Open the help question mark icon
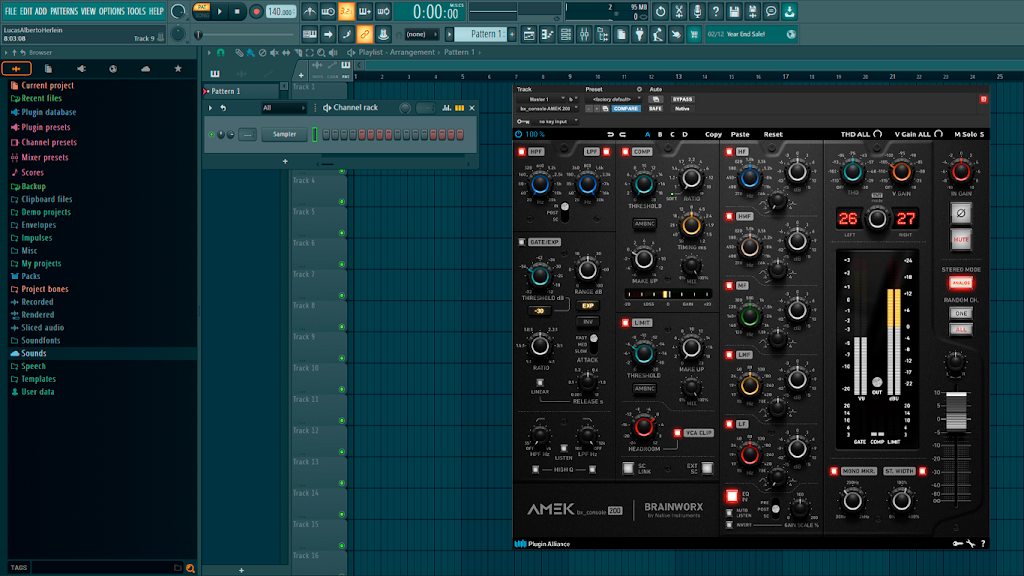This screenshot has height=576, width=1024. pyautogui.click(x=716, y=11)
